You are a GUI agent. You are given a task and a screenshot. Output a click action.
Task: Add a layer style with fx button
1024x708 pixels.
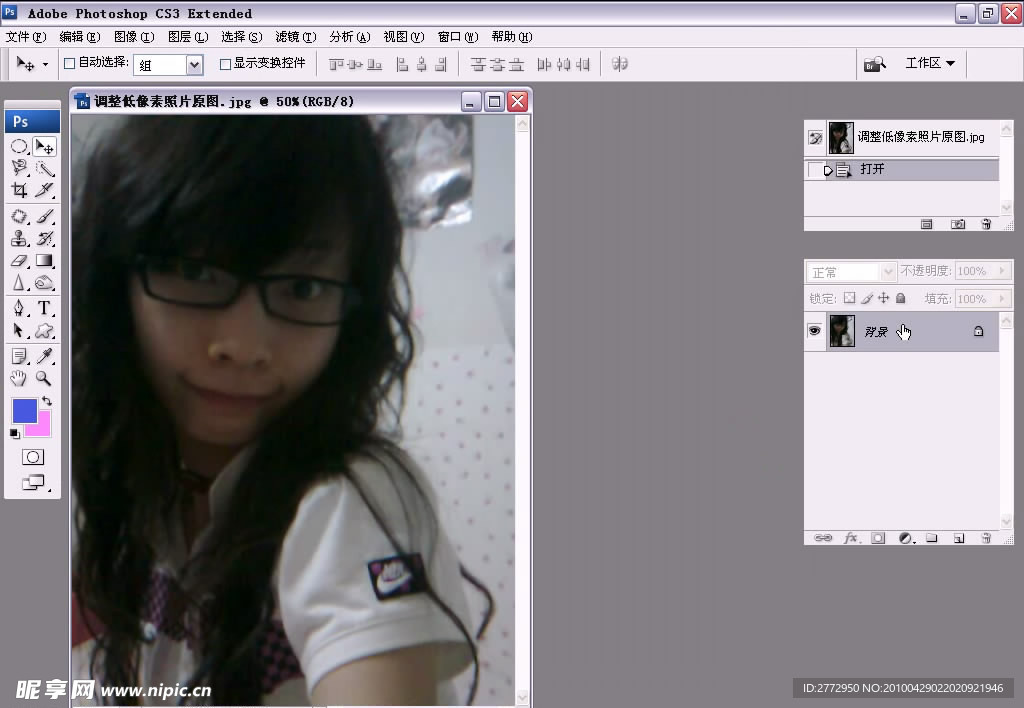tap(850, 538)
